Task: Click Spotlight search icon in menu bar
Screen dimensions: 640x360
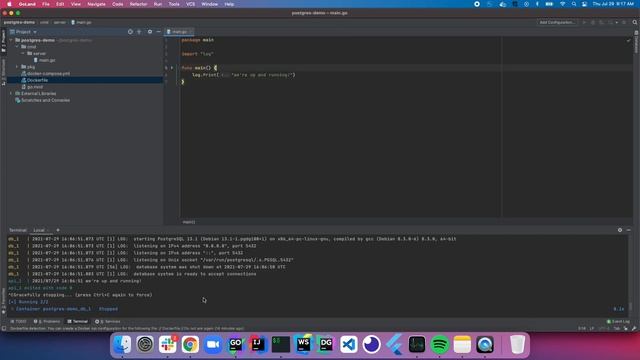Action: pyautogui.click(x=574, y=4)
